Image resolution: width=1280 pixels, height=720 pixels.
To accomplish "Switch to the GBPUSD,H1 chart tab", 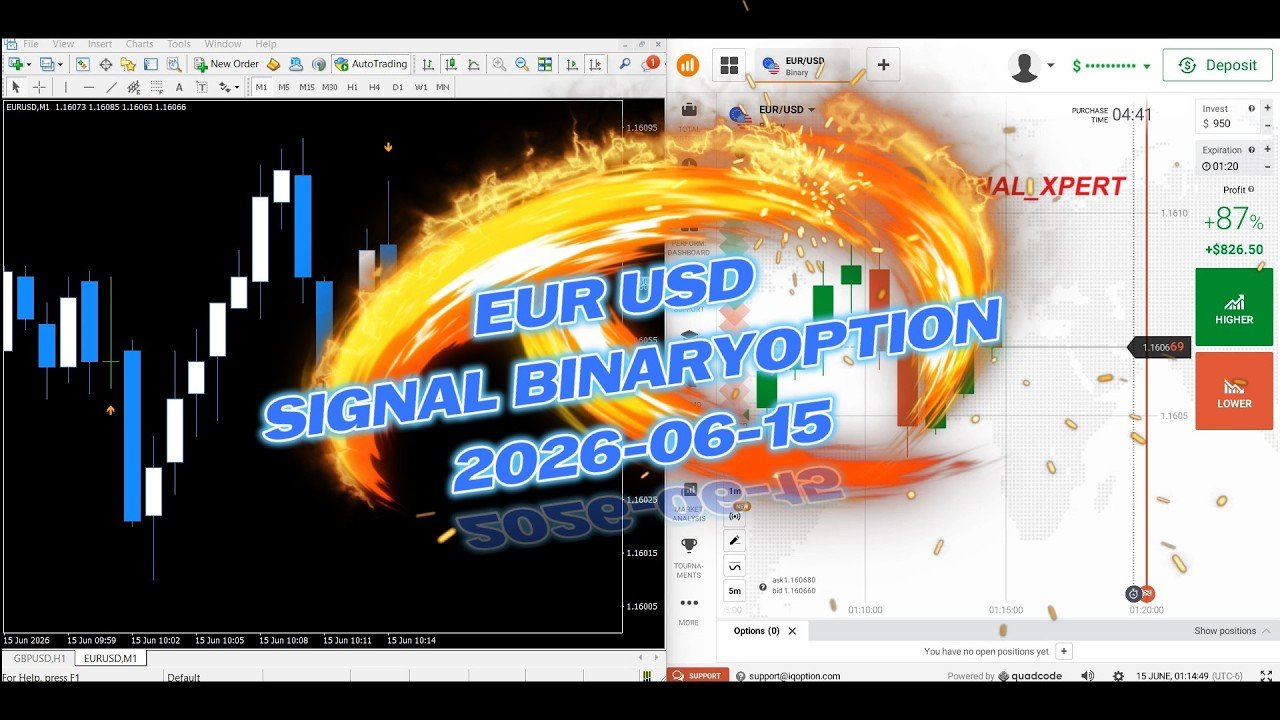I will point(40,658).
